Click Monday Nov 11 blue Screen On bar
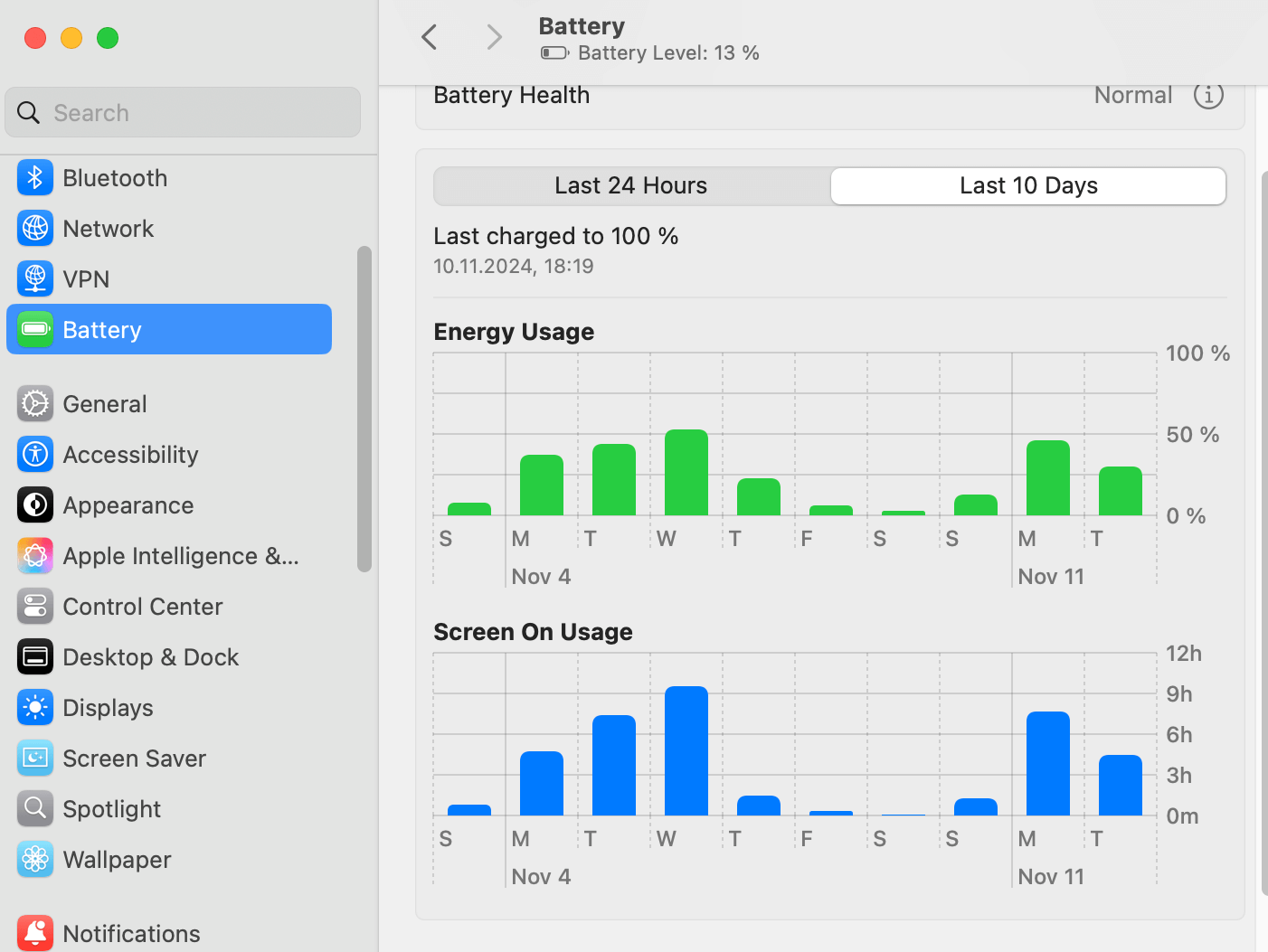This screenshot has height=952, width=1268. click(1048, 764)
